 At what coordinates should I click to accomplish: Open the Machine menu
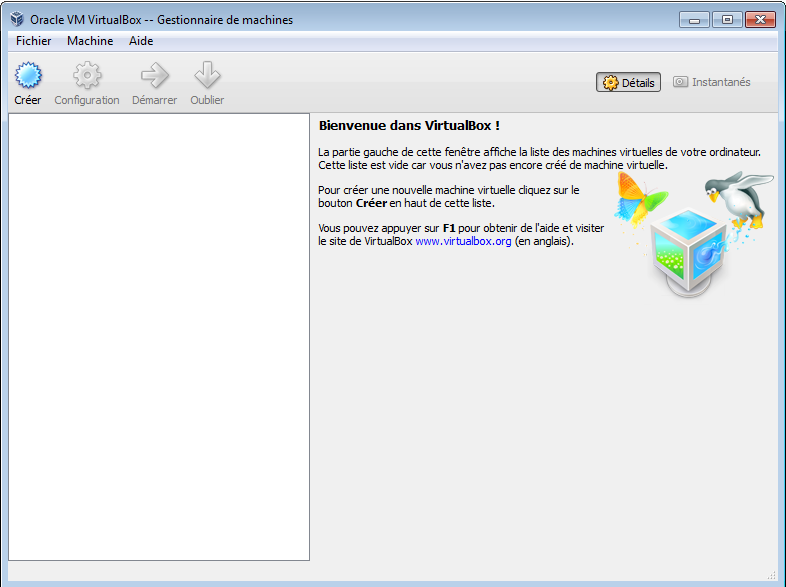90,41
